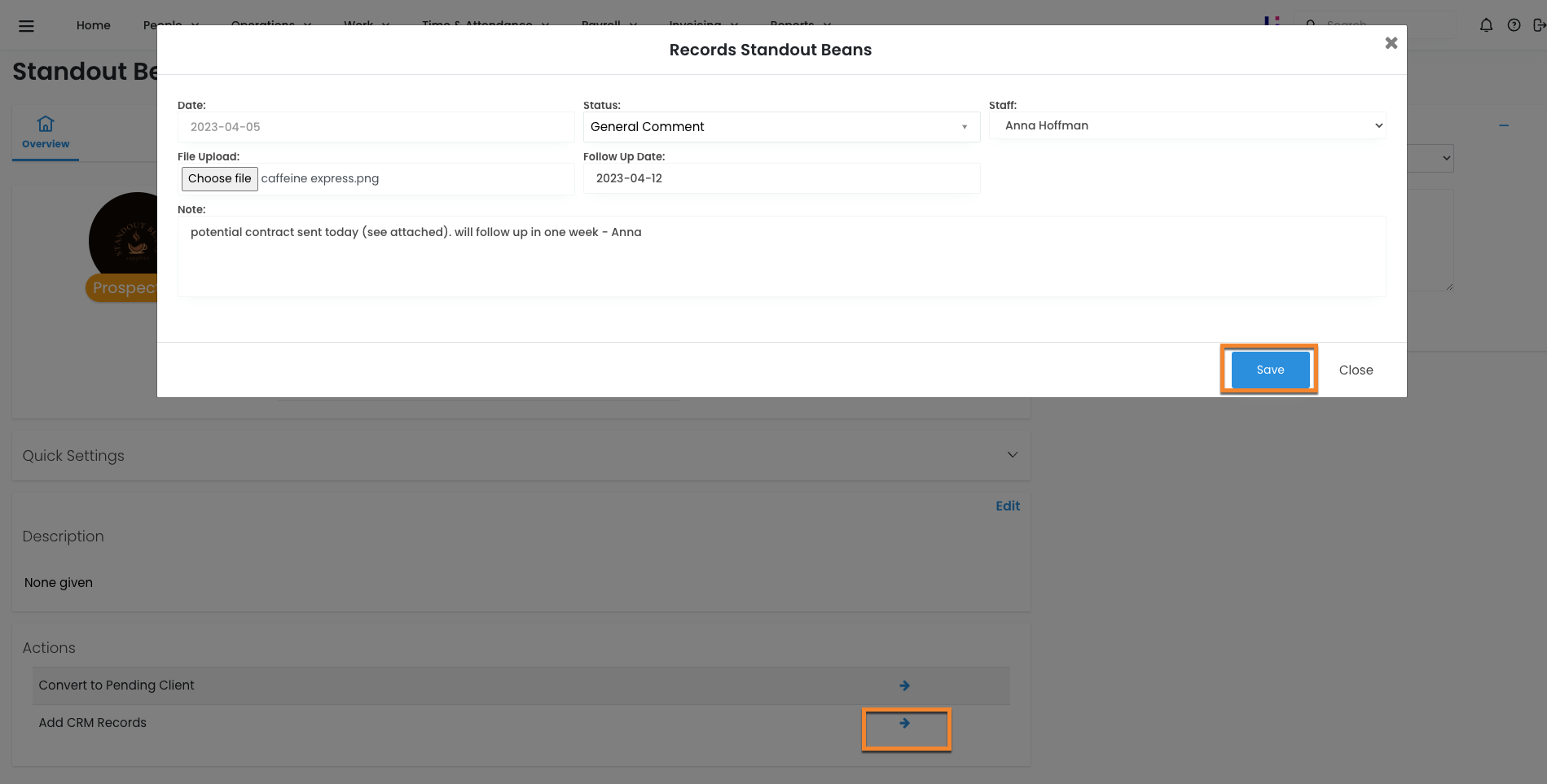Open the hamburger navigation menu

click(26, 26)
